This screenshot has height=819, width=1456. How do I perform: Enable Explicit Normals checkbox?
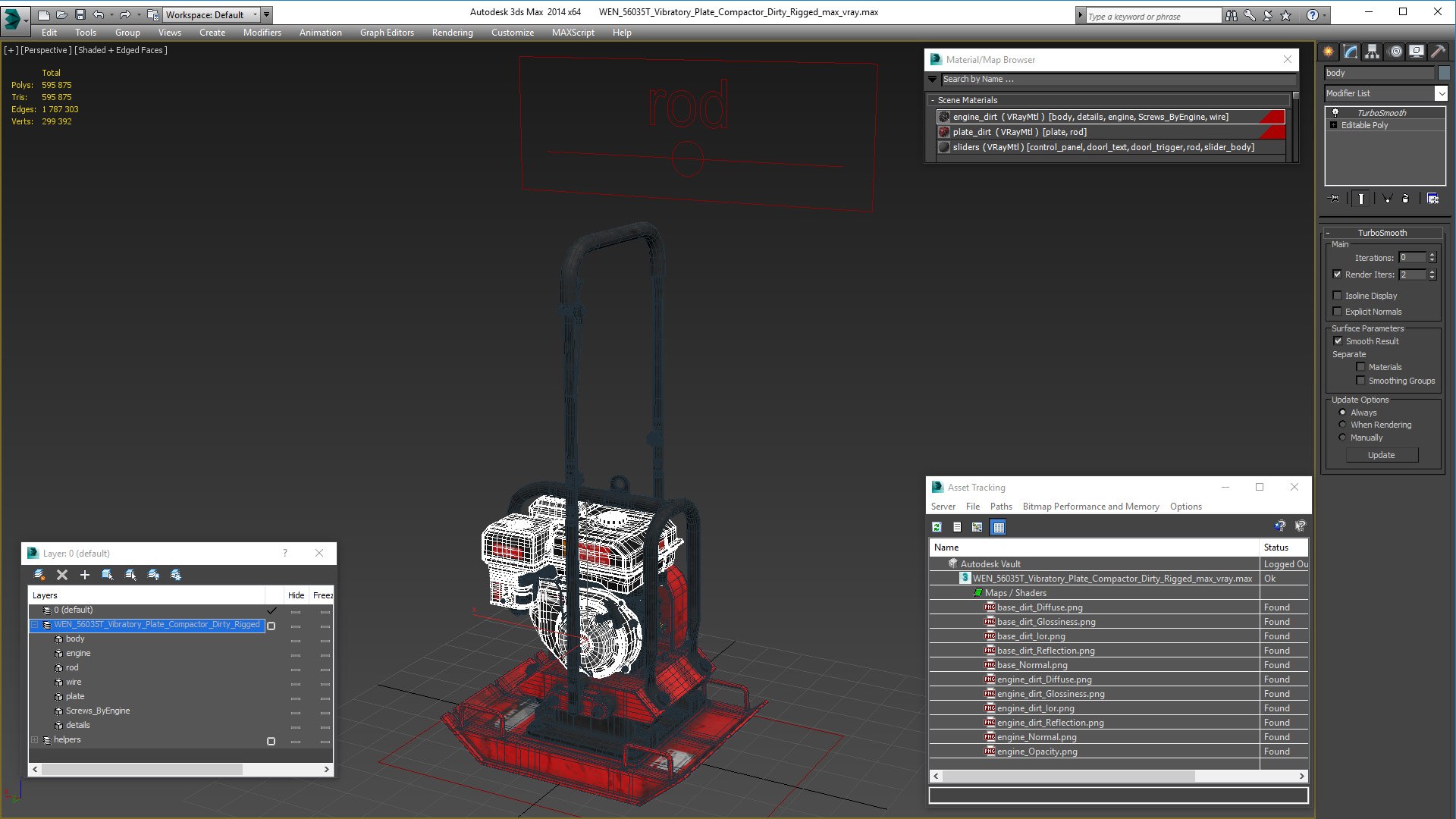click(1337, 312)
